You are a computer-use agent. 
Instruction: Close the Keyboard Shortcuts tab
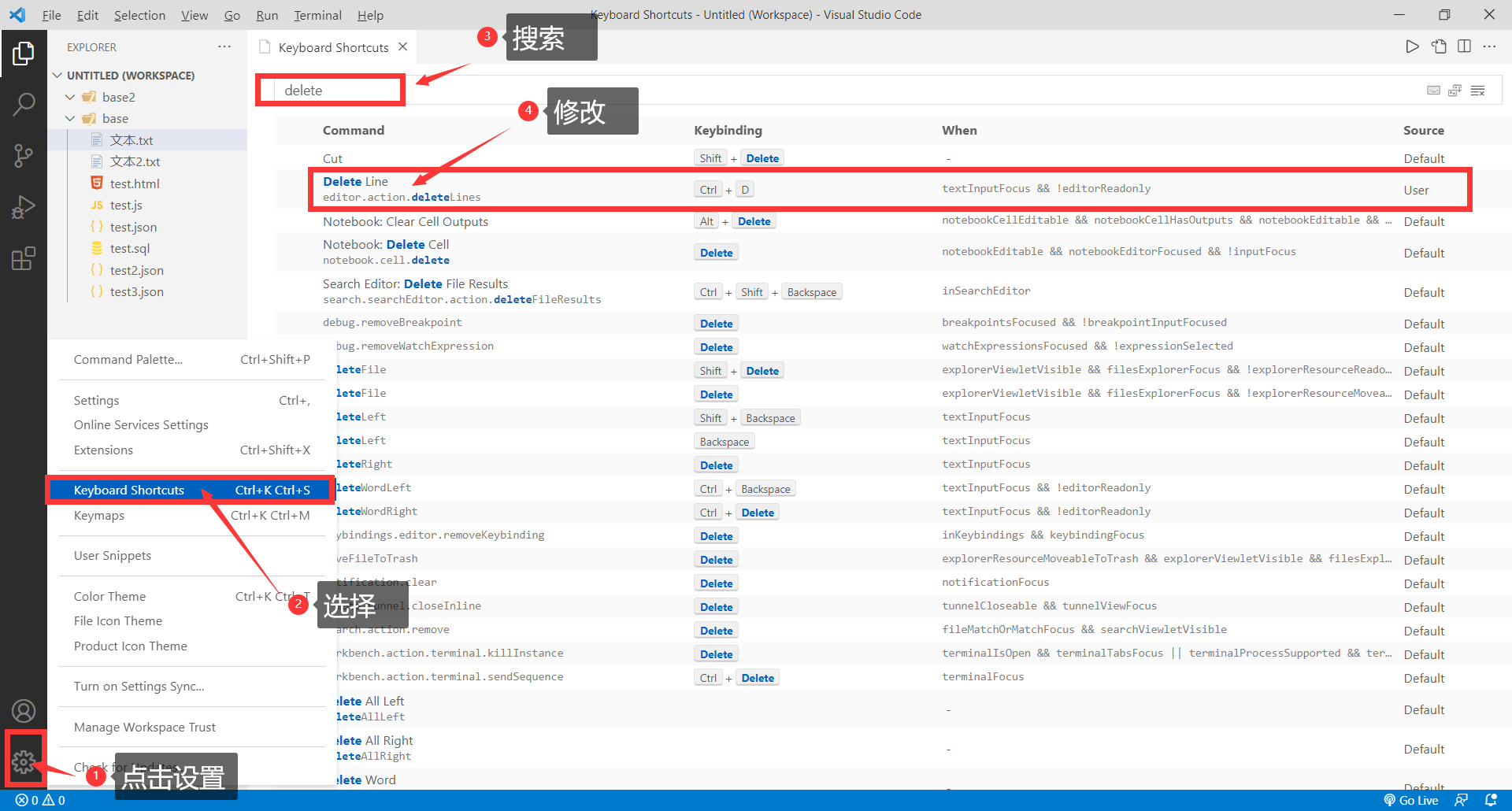403,46
